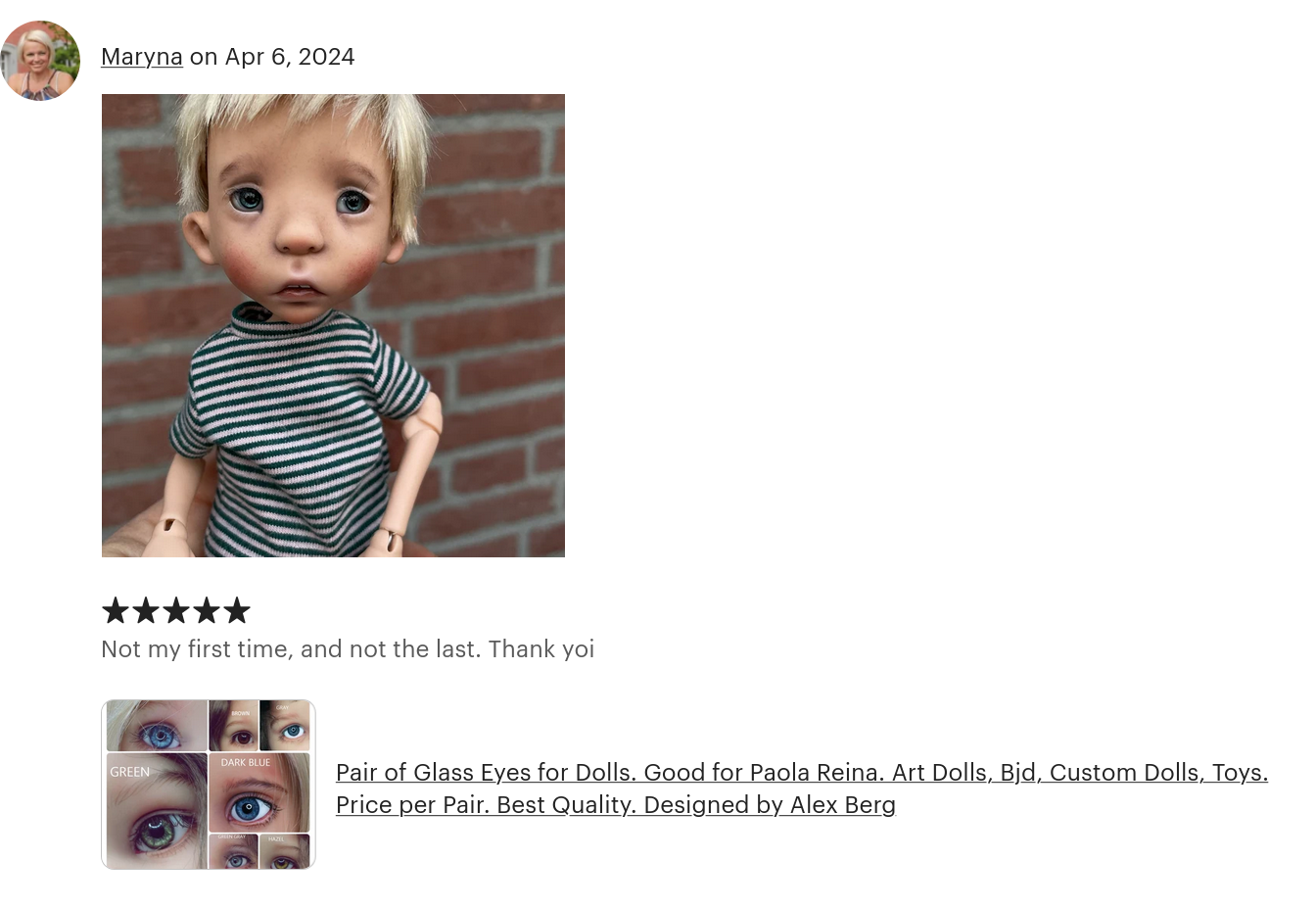Click the middle star of the five-star rating

click(x=176, y=610)
